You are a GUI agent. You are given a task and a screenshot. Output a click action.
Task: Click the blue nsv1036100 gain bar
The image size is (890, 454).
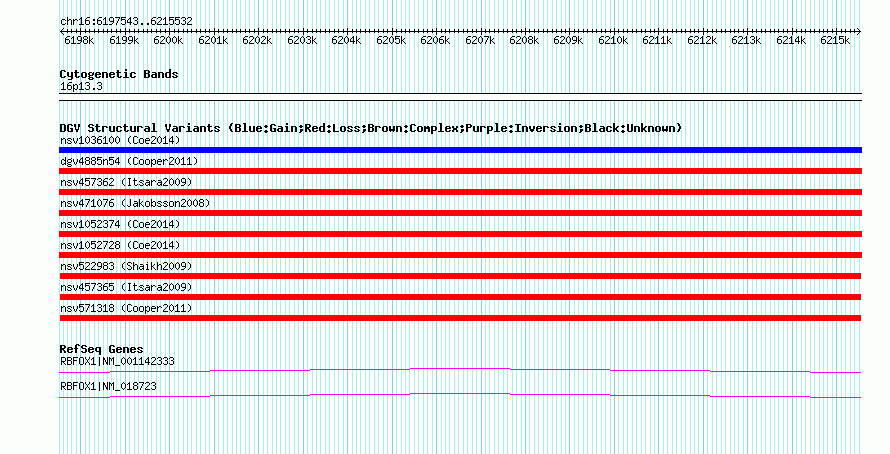coord(460,150)
